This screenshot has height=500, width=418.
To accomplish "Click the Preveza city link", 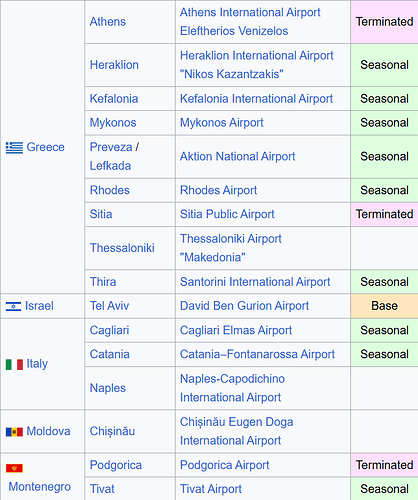I will pyautogui.click(x=111, y=147).
